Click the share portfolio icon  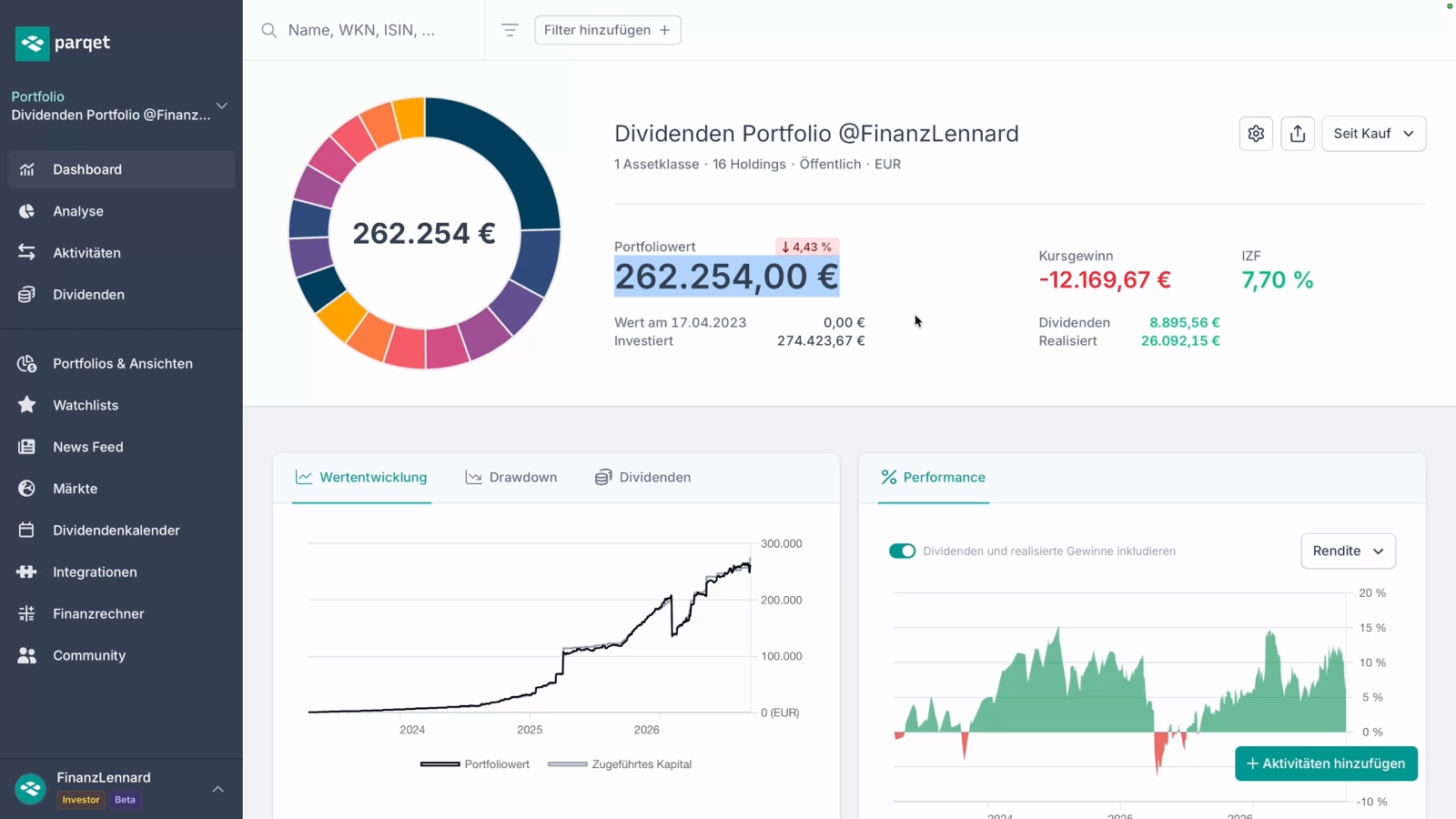click(x=1298, y=134)
